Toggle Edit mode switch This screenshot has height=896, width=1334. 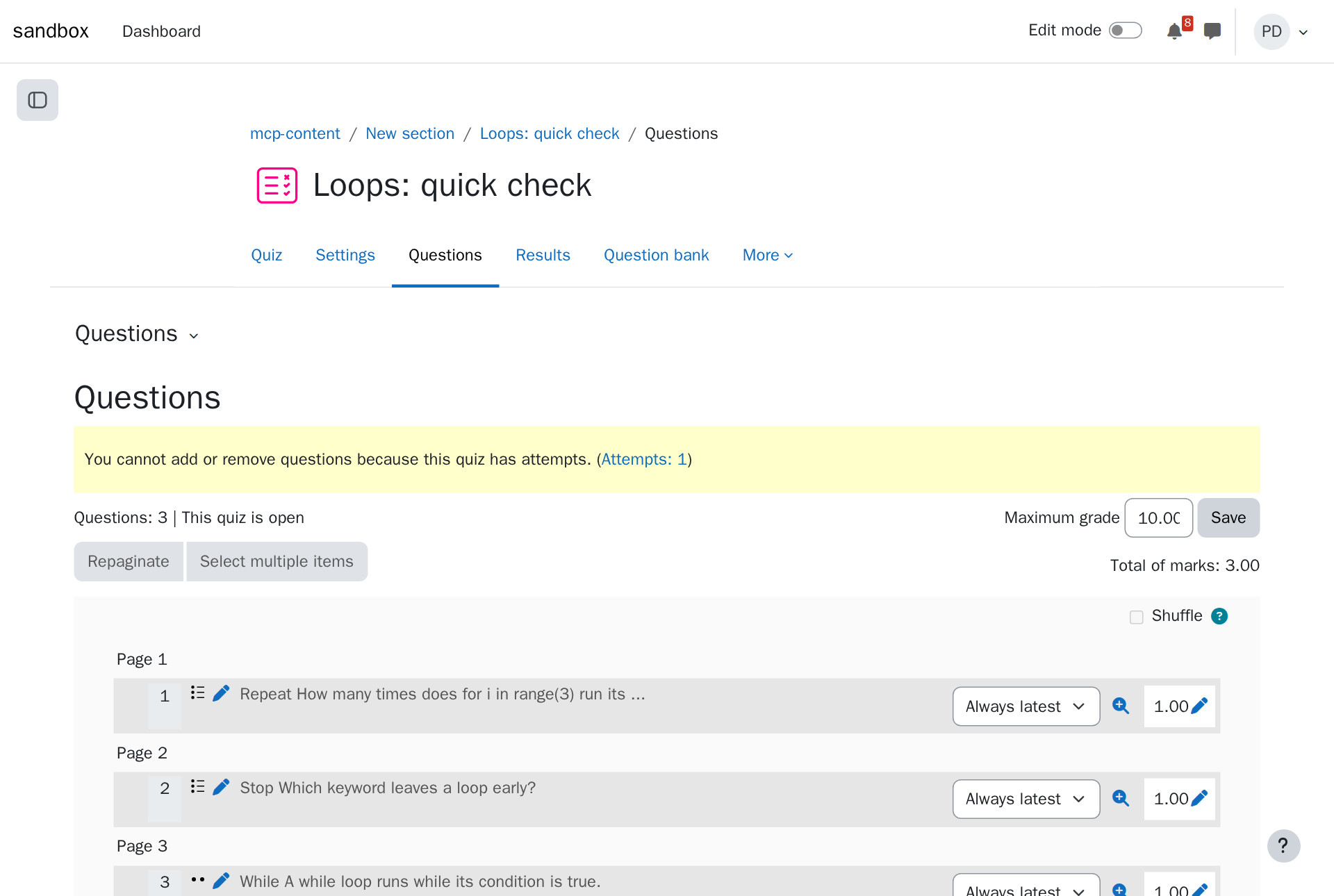point(1125,31)
